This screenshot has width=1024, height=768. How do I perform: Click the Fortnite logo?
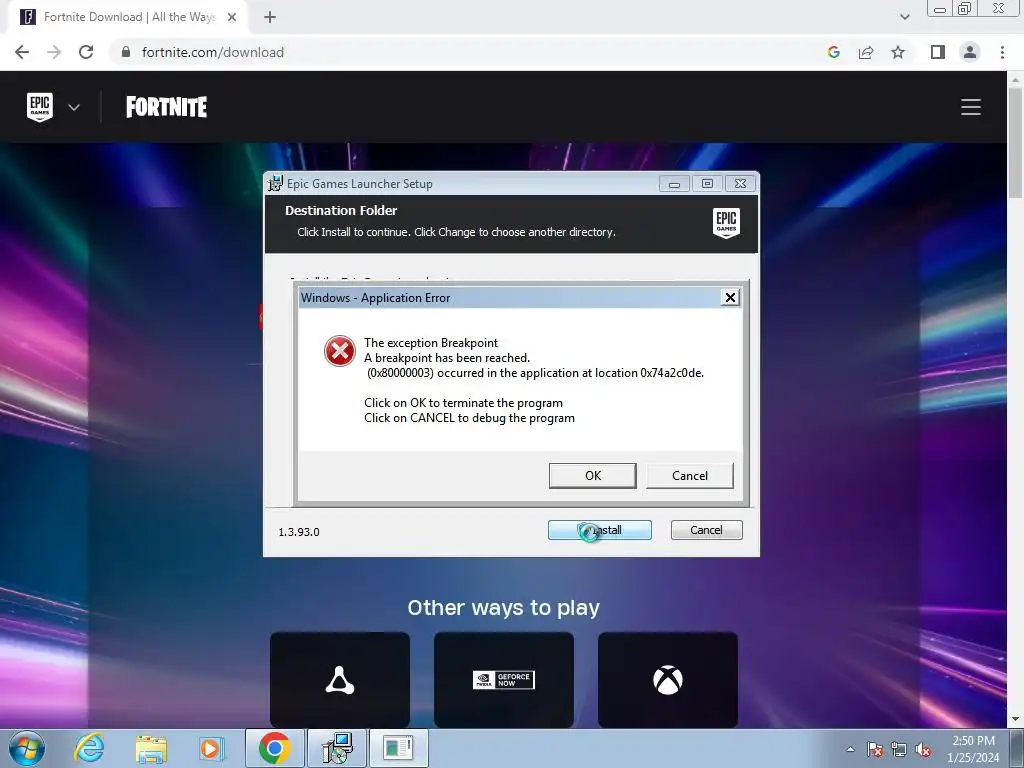pos(167,107)
